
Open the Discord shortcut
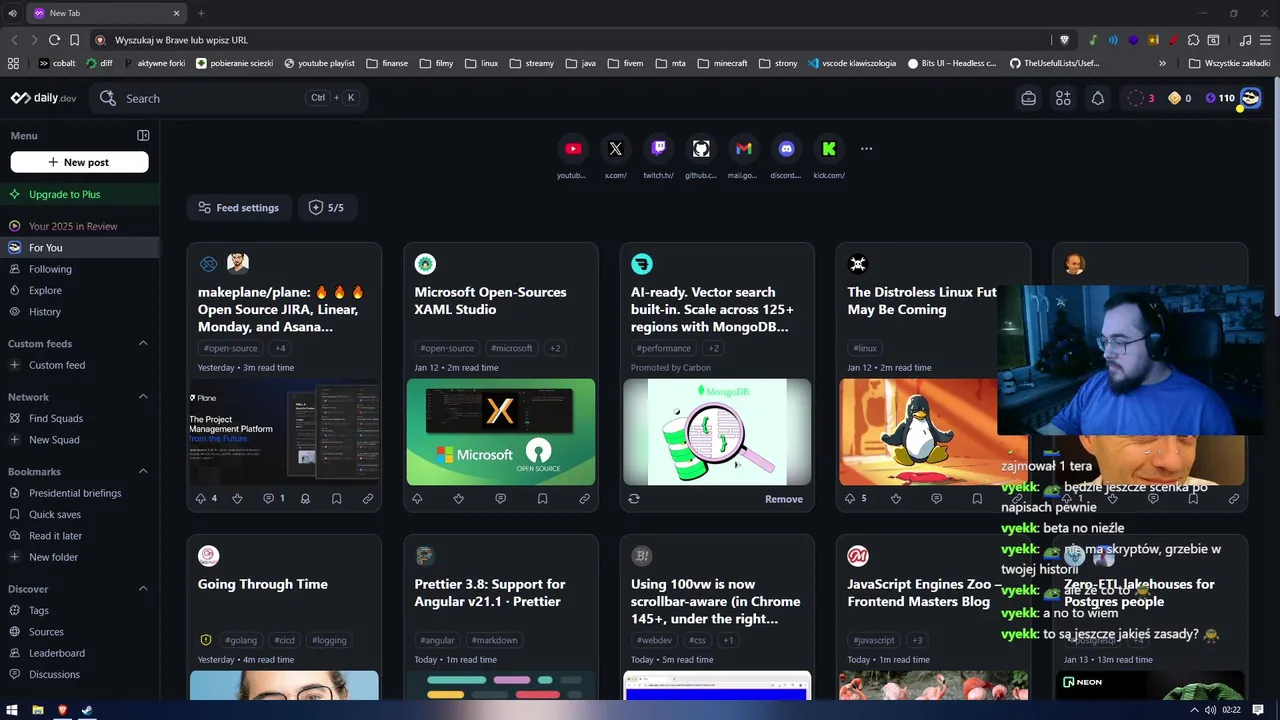point(786,148)
